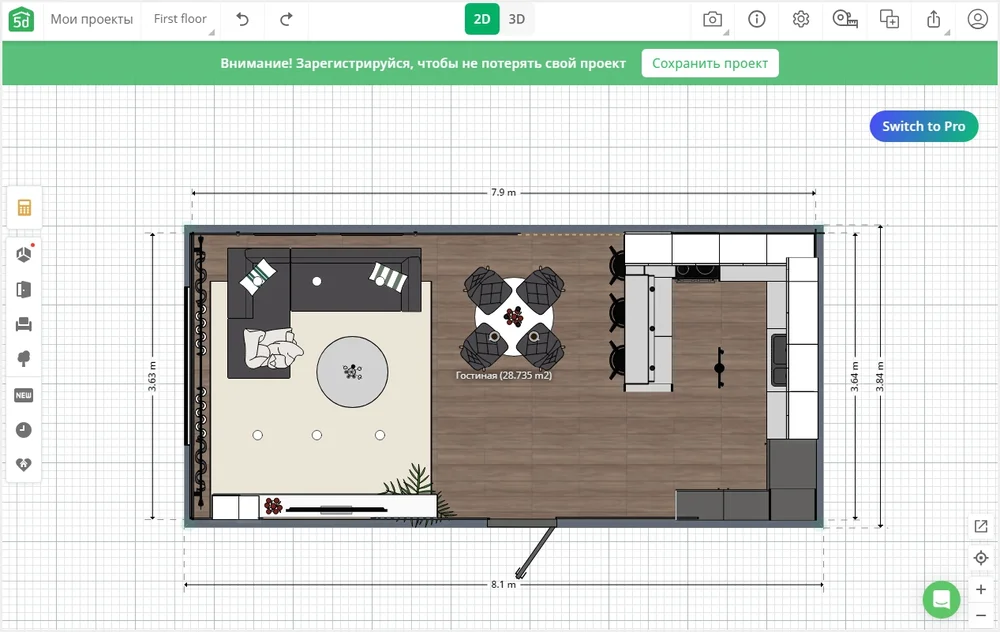Select the round dining table with four chairs
Screen dimensions: 1000x632
[513, 316]
